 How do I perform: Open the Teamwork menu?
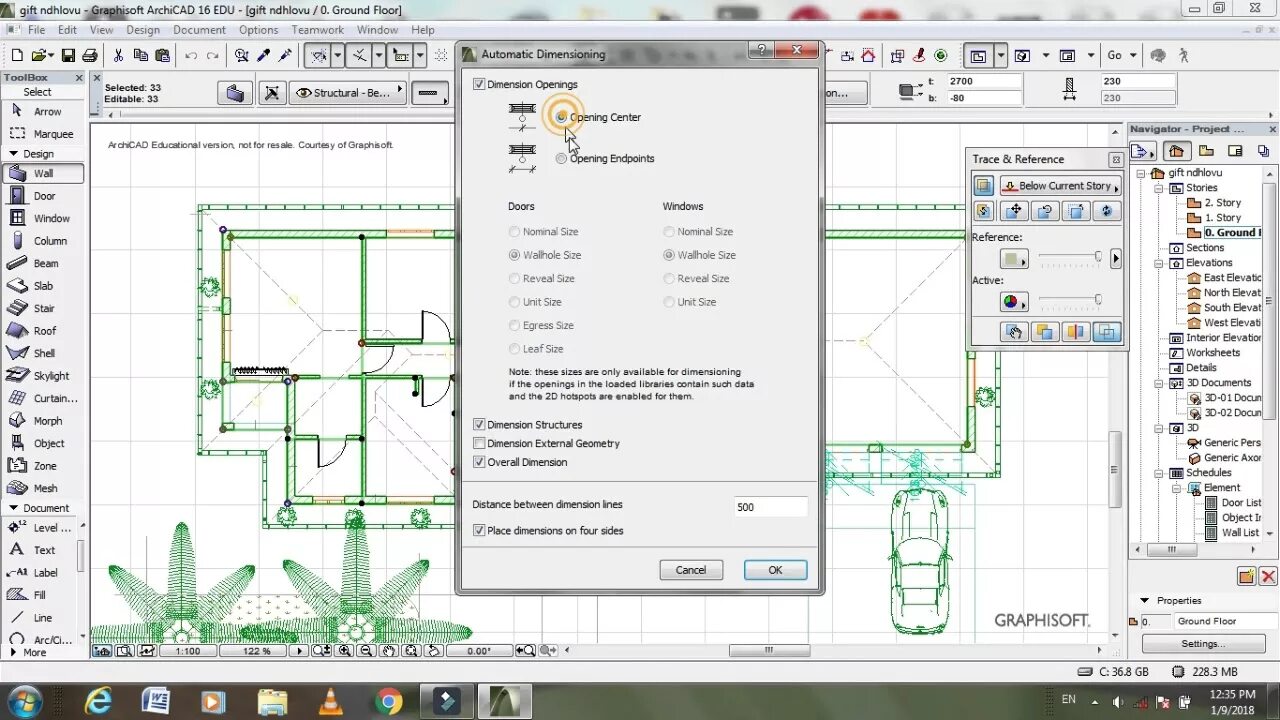[x=317, y=30]
